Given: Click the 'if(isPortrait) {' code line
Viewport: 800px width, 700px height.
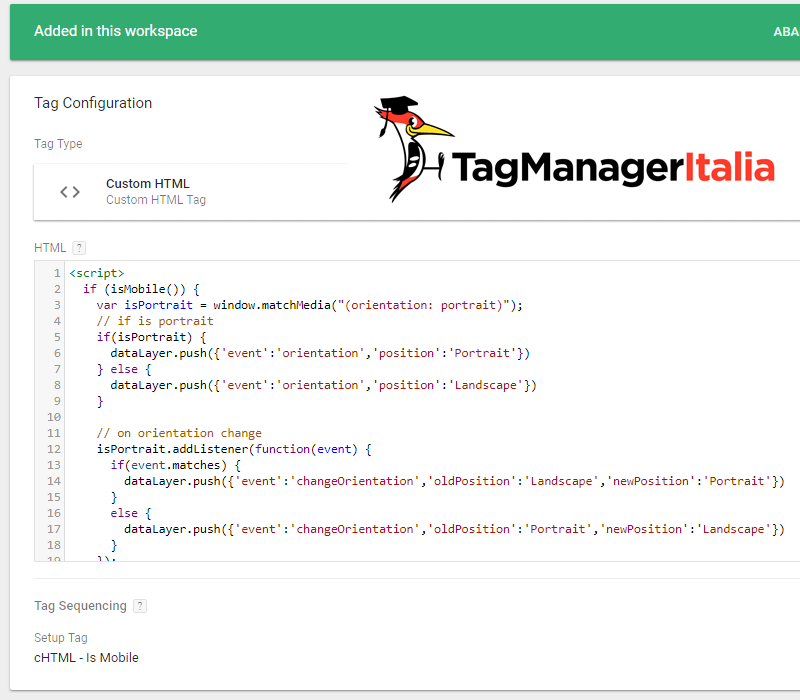Looking at the screenshot, I should [x=152, y=337].
